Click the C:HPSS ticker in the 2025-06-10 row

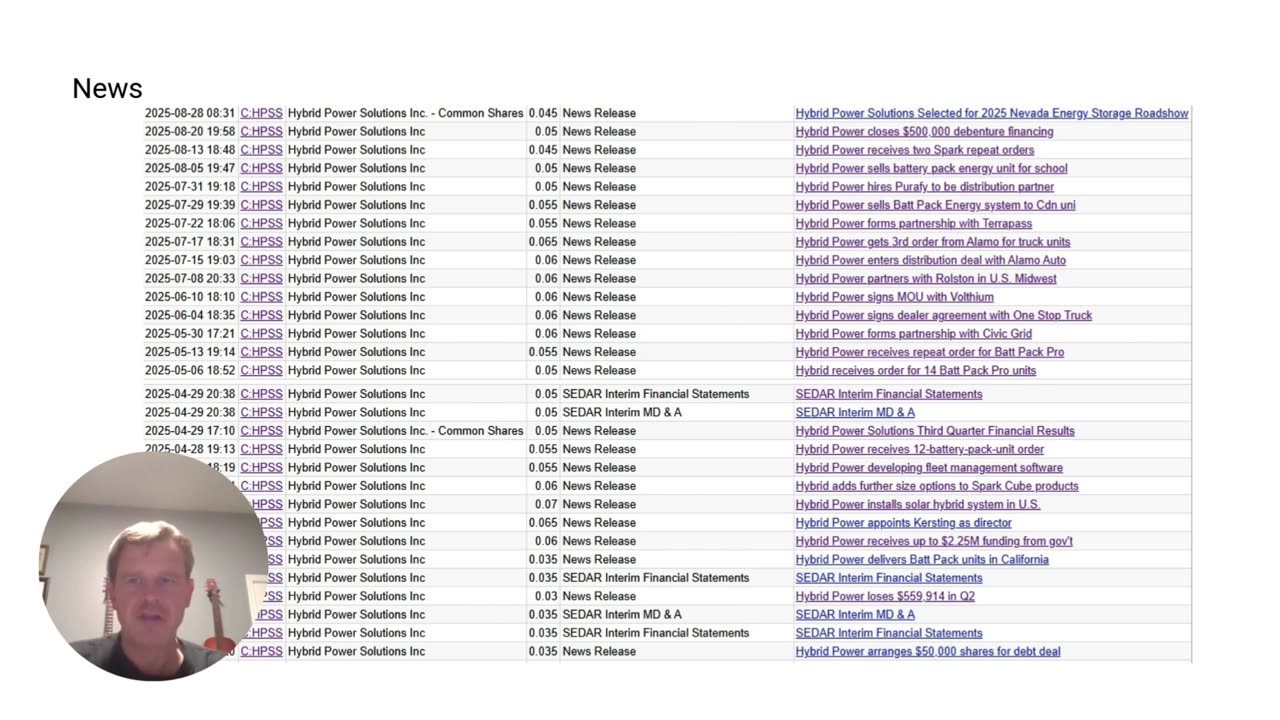[261, 296]
